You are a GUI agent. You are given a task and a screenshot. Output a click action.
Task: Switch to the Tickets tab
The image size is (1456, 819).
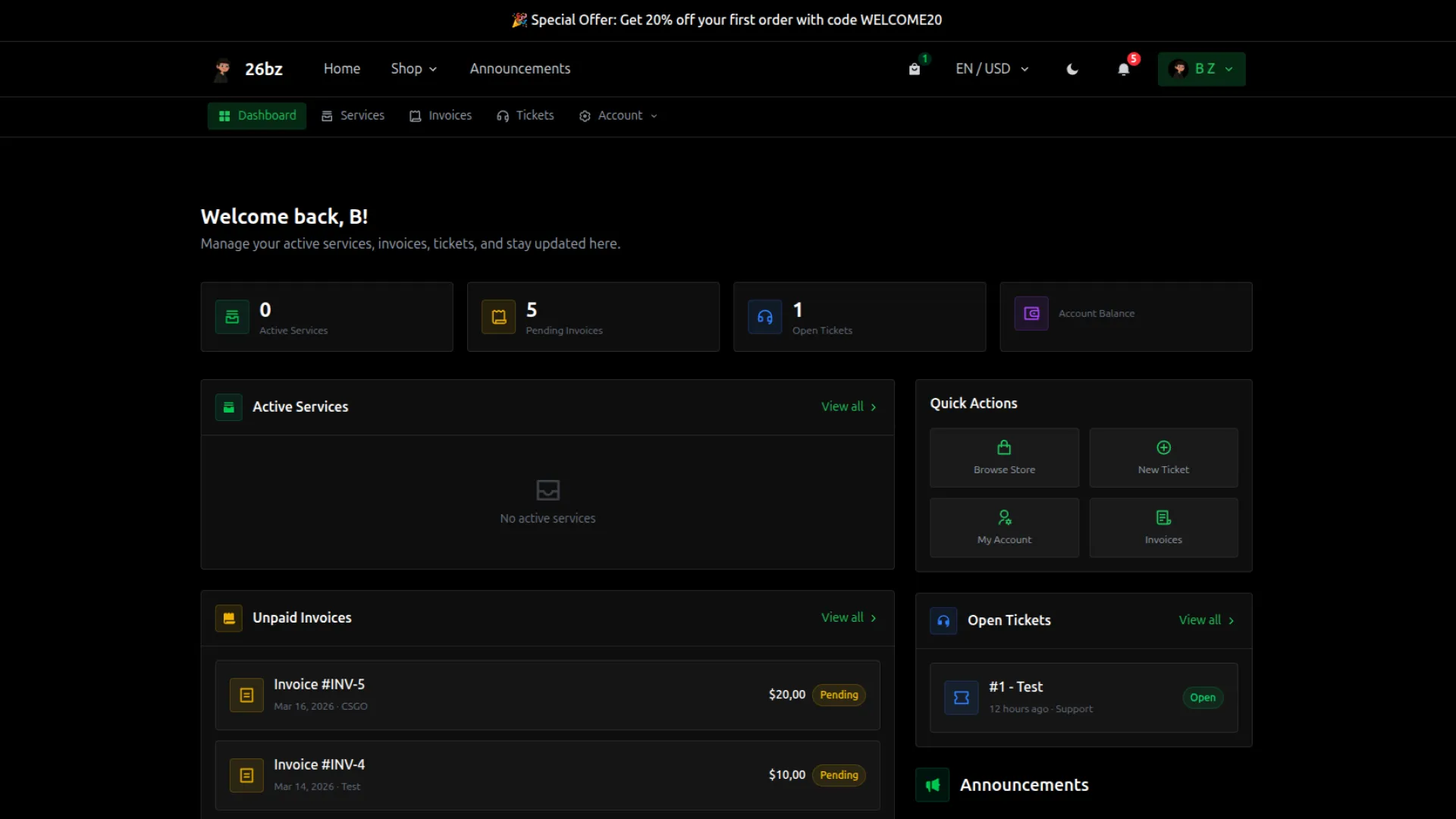[526, 116]
